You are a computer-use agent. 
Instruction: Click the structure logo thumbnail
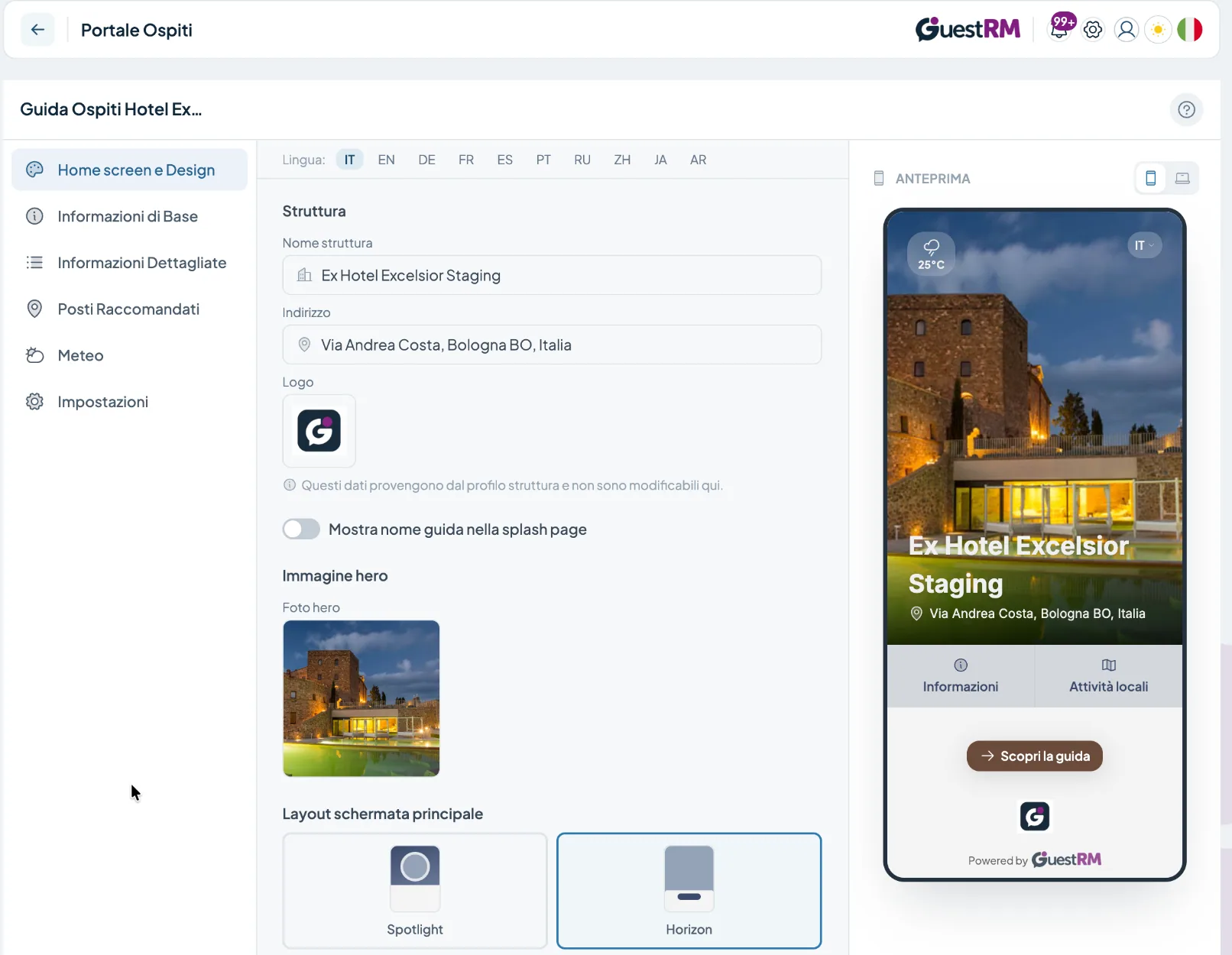[319, 431]
